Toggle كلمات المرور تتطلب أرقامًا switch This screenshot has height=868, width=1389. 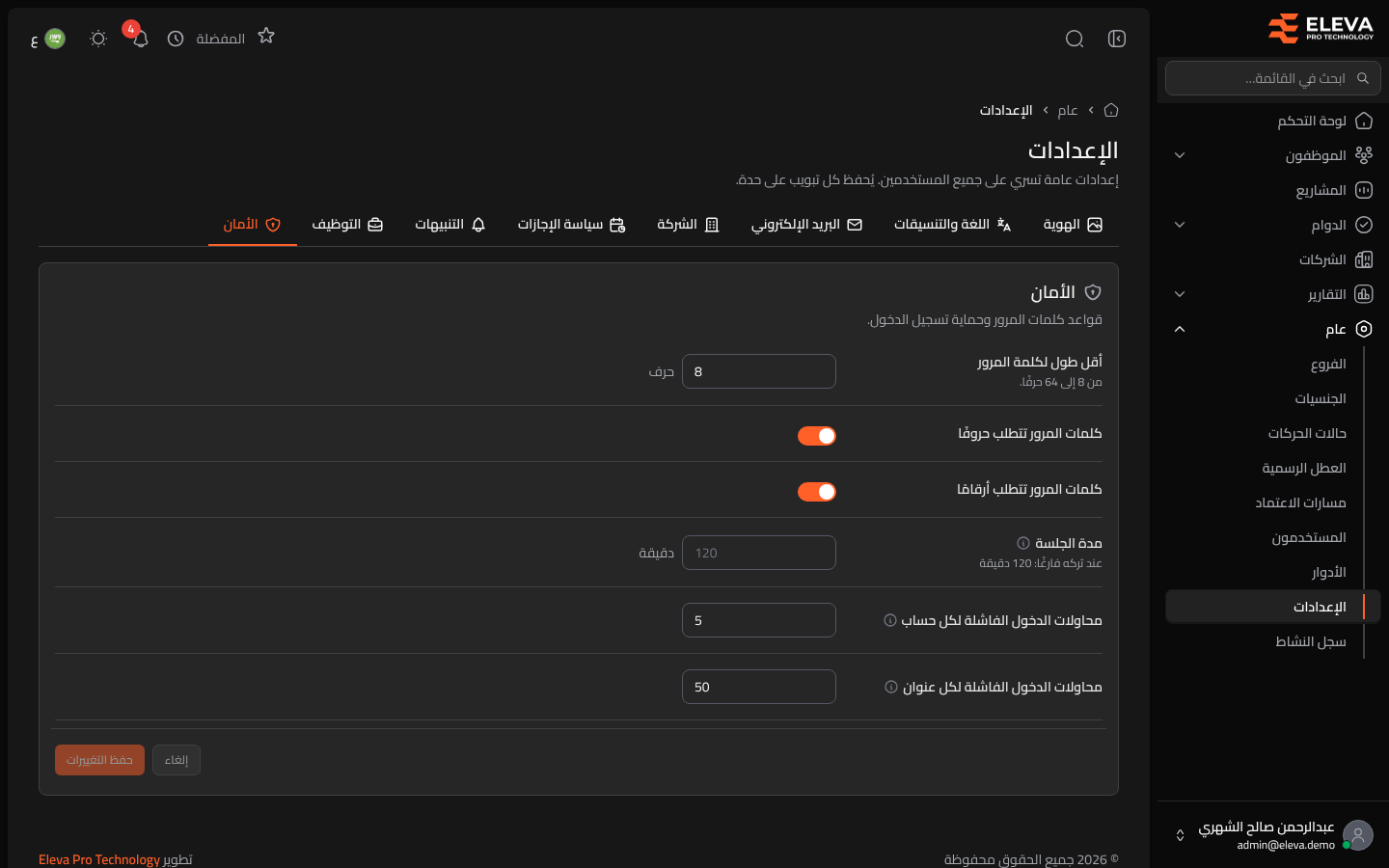point(817,492)
